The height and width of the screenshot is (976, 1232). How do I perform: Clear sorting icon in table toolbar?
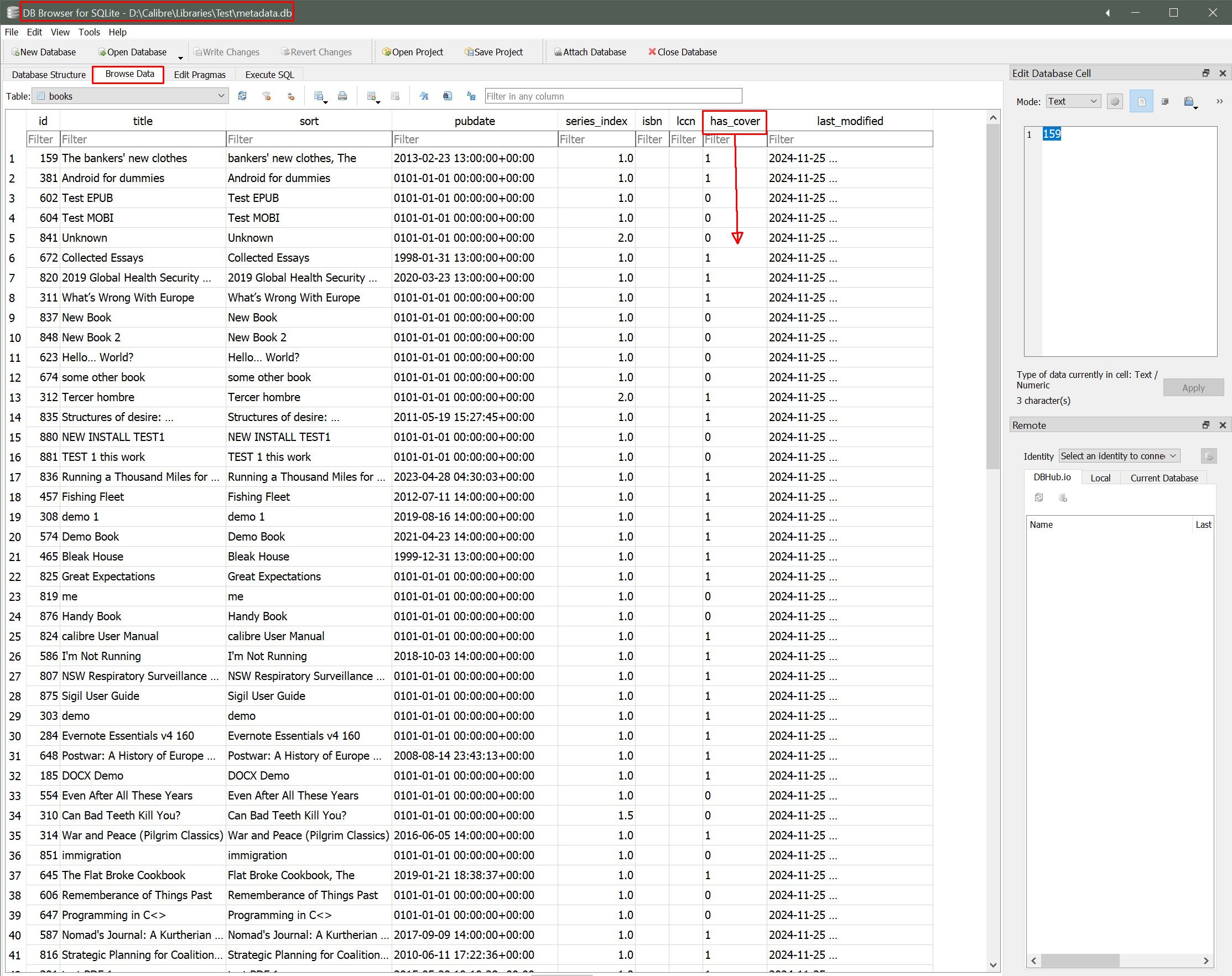(x=291, y=96)
